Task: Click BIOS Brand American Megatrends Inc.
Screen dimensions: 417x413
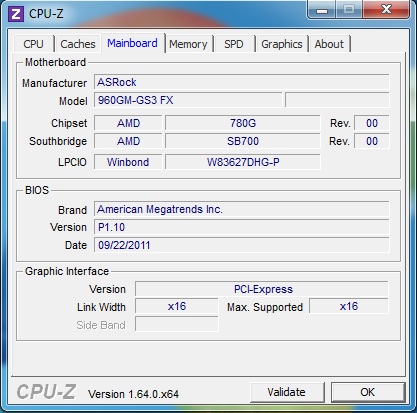Action: 241,209
